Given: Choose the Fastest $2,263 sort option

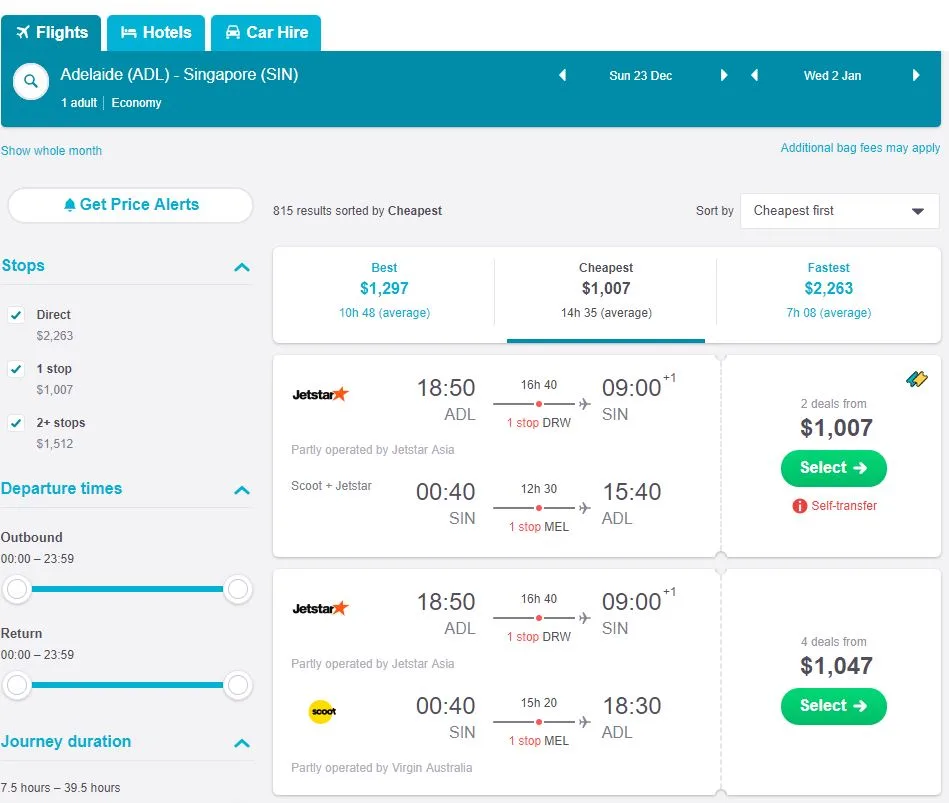Looking at the screenshot, I should pos(828,289).
